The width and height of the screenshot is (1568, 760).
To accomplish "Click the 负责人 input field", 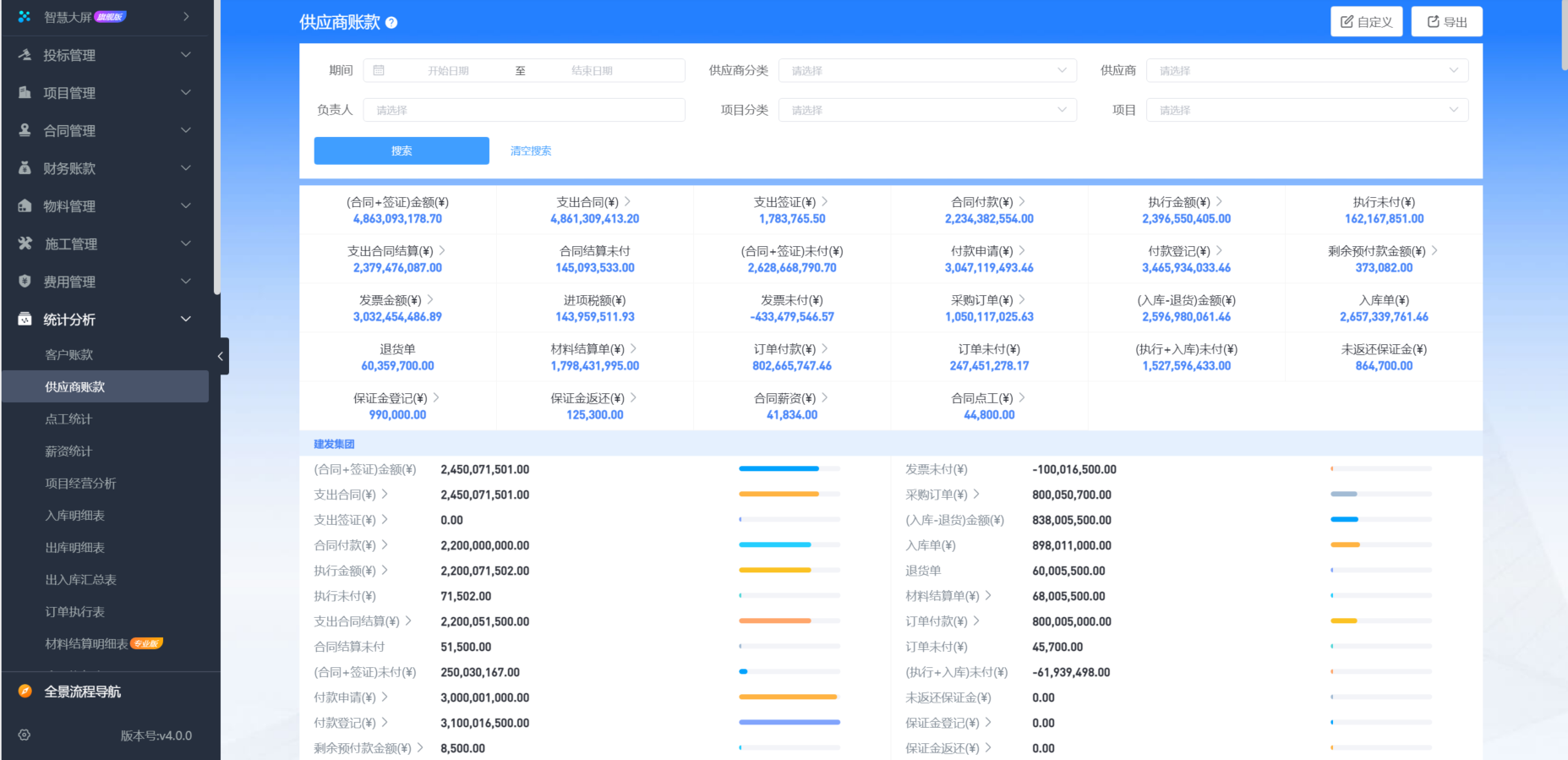I will (524, 110).
